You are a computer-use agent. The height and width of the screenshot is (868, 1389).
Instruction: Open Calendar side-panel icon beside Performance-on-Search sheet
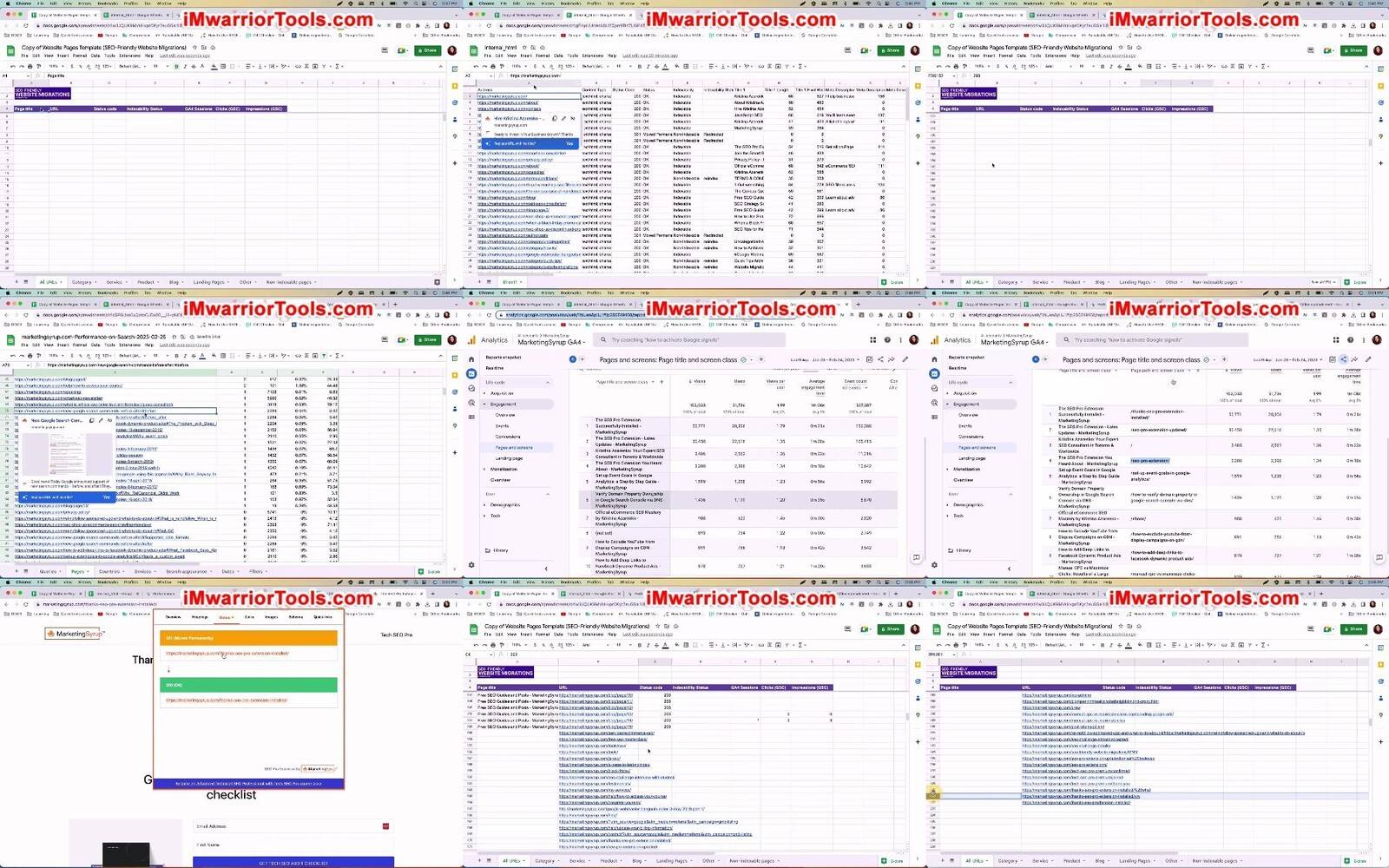coord(455,358)
